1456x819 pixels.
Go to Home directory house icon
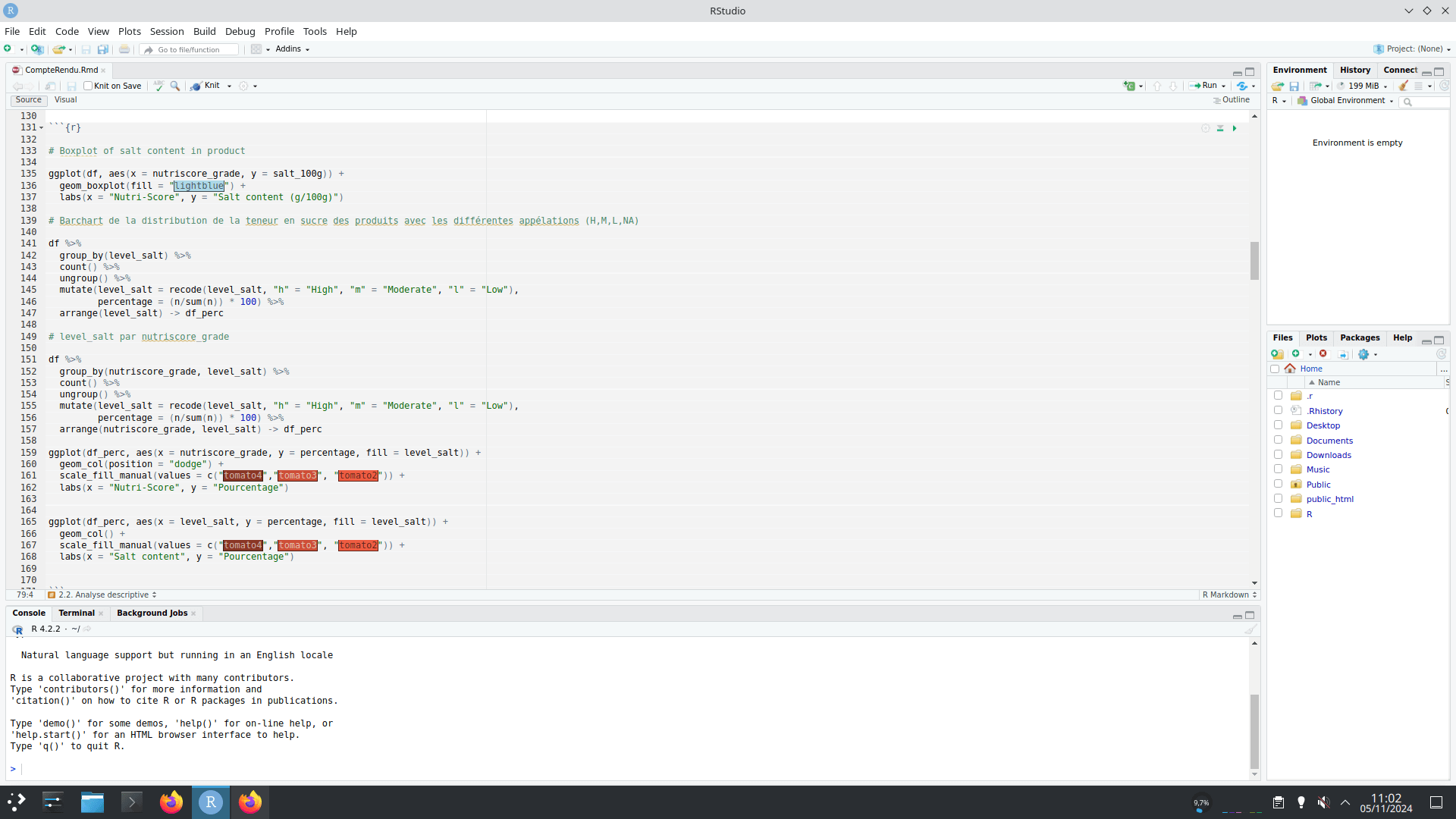point(1290,369)
